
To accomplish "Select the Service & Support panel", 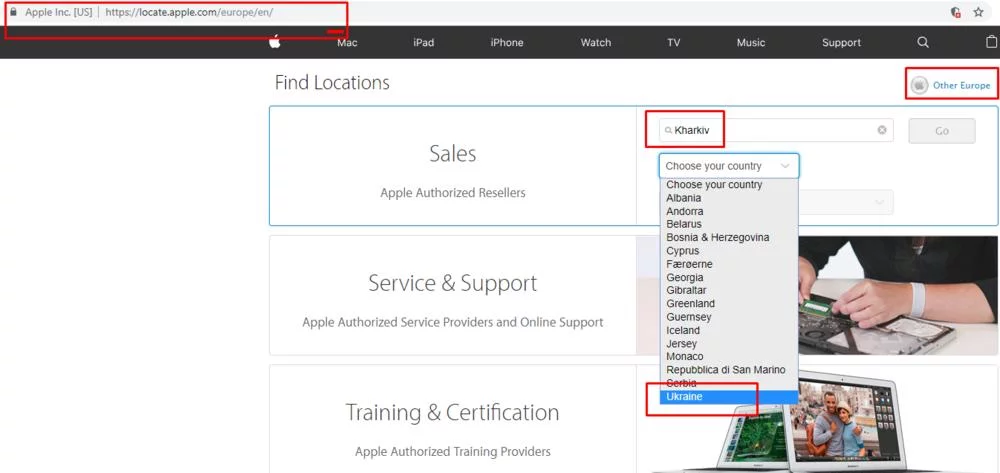I will [453, 295].
